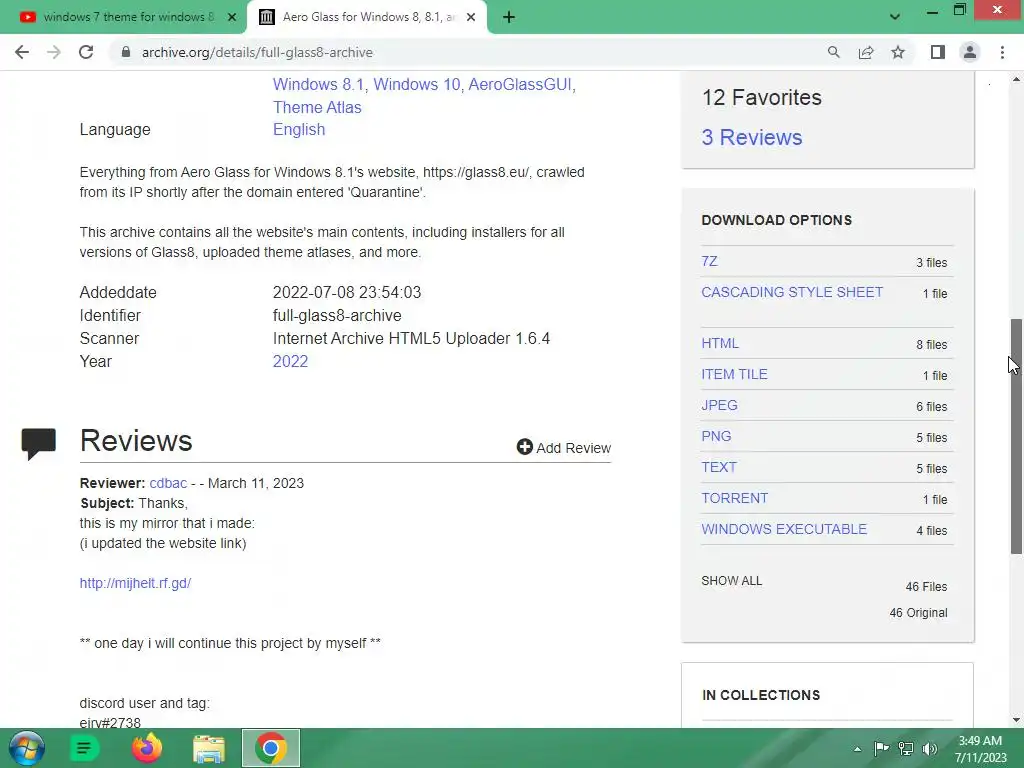Open the taskbar clock showing 3:49 AM
Image resolution: width=1024 pixels, height=768 pixels.
pos(980,749)
